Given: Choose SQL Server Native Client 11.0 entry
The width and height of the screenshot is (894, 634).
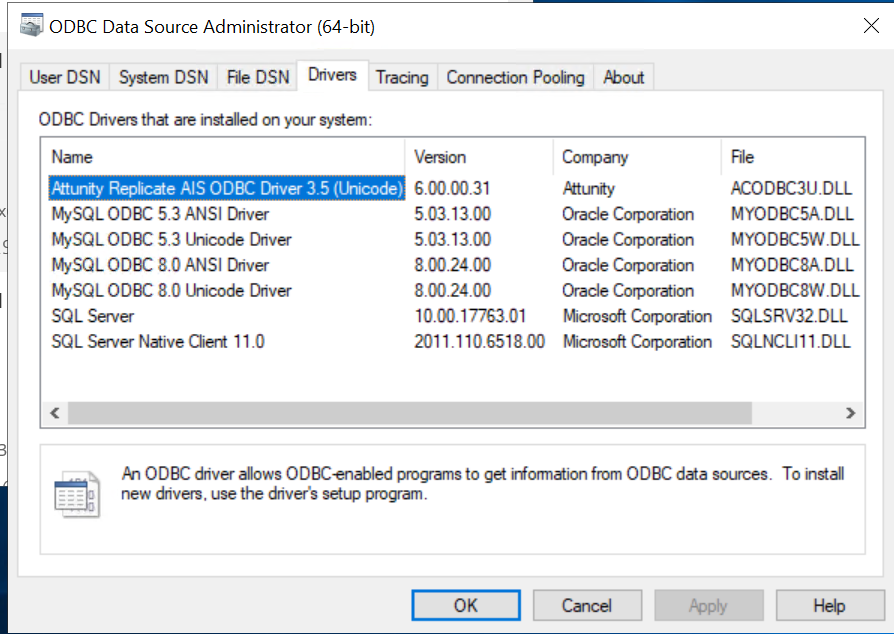Looking at the screenshot, I should point(158,341).
